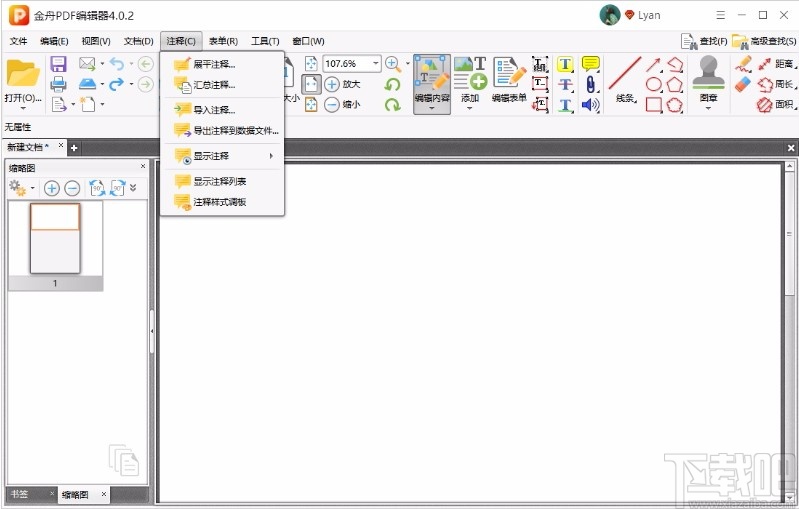Click the blue Undo arrow
Viewport: 799px width, 509px height.
[x=117, y=64]
